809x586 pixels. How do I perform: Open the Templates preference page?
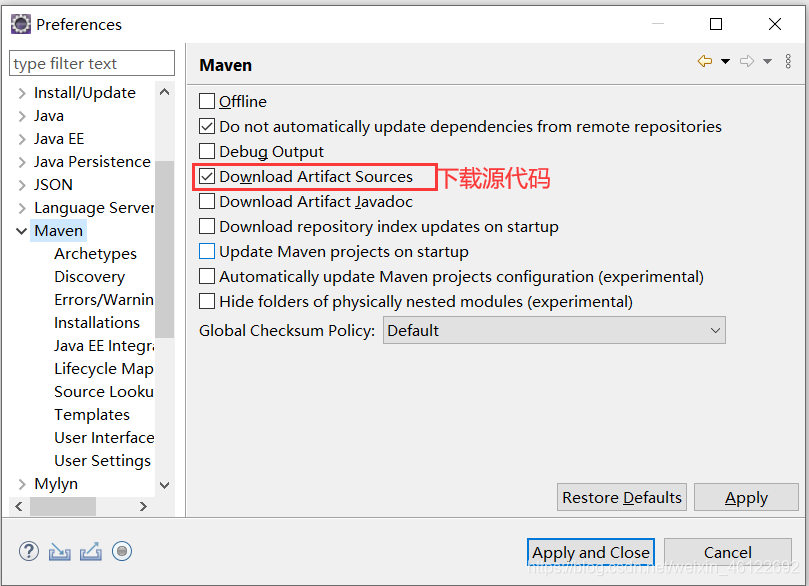coord(92,415)
